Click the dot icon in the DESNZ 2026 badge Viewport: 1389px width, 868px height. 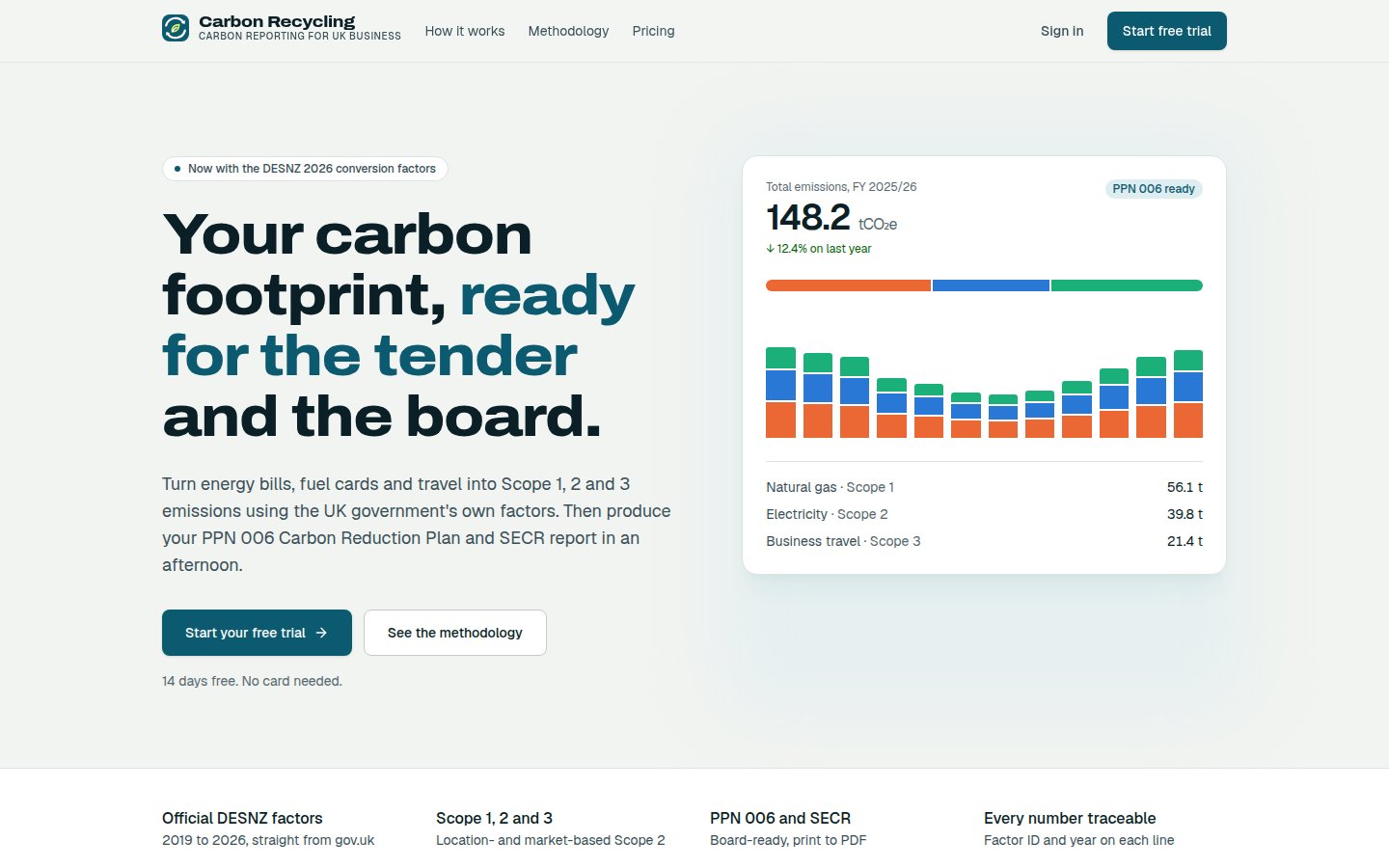[x=177, y=169]
